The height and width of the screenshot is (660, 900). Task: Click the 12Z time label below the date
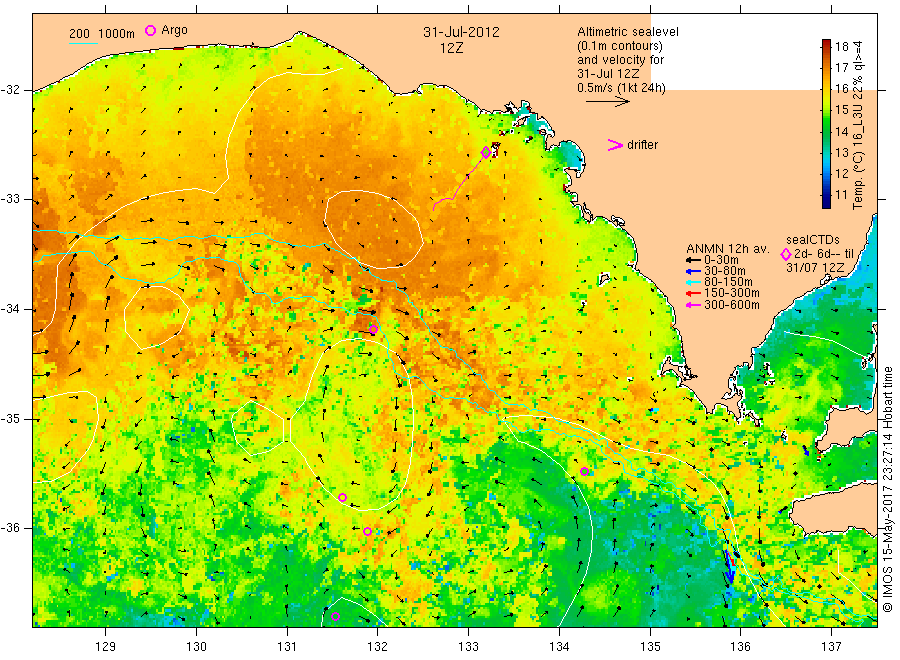[x=452, y=49]
